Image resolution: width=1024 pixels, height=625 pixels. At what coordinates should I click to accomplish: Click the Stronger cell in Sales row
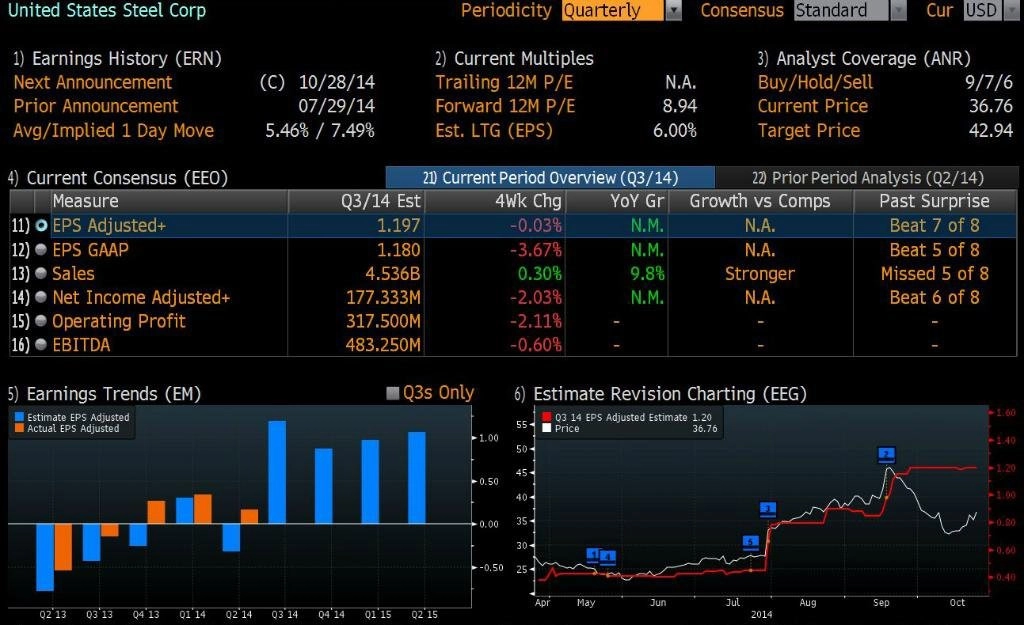[760, 274]
